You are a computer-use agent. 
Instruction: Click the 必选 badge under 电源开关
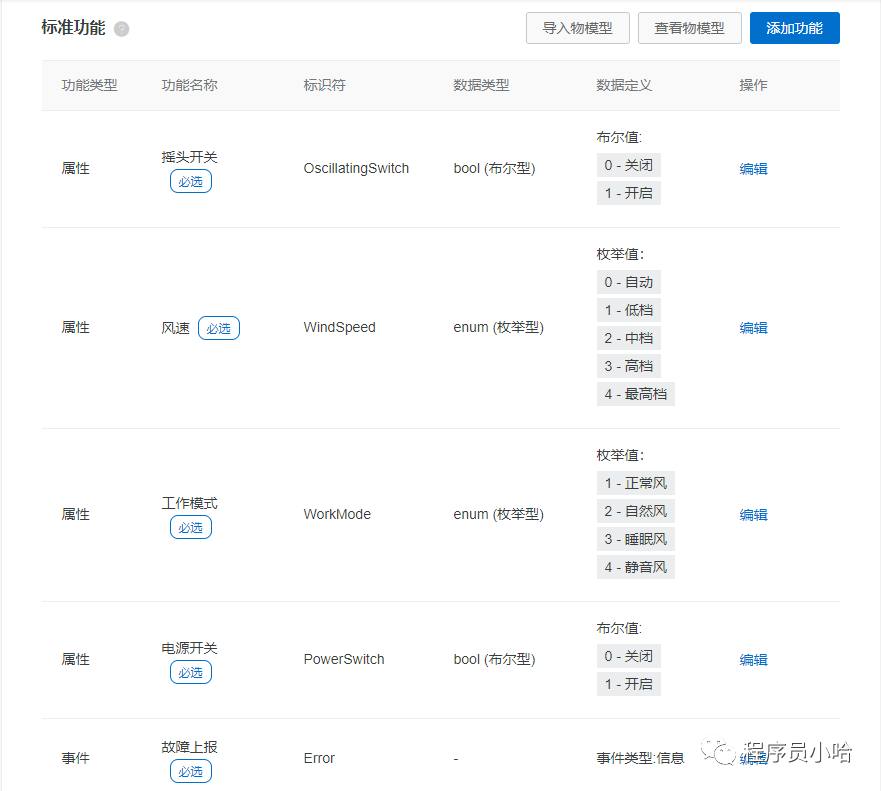coord(190,673)
